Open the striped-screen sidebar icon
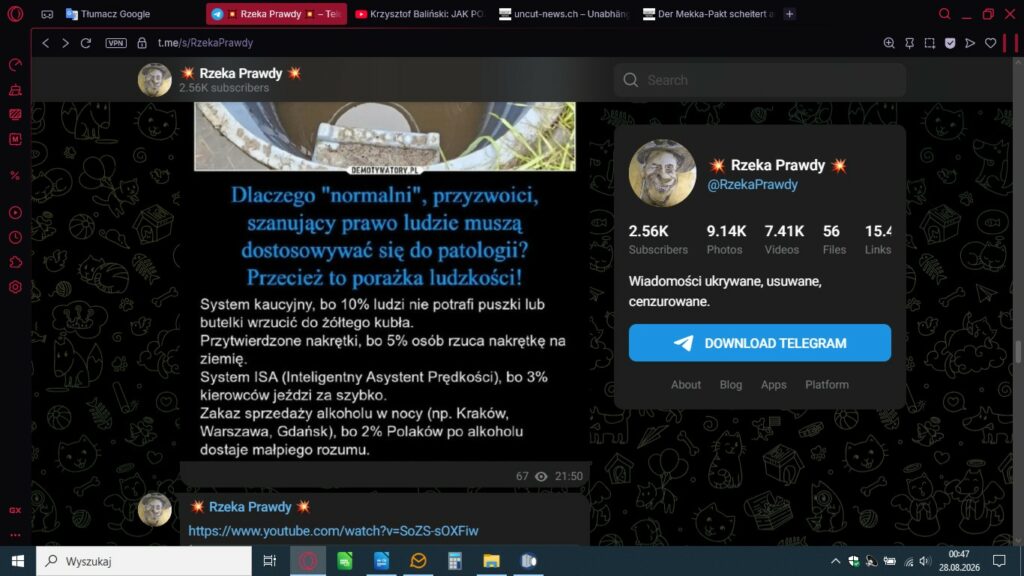Viewport: 1024px width, 576px height. (x=15, y=114)
